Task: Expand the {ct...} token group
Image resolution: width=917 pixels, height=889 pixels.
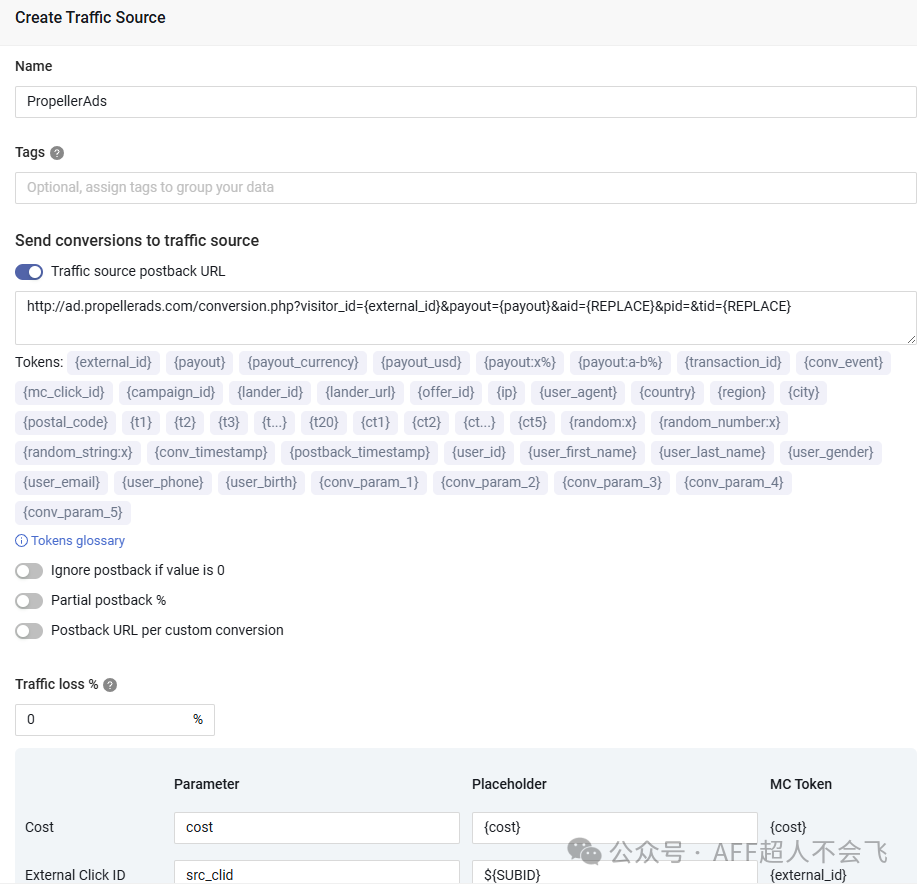Action: coord(479,422)
